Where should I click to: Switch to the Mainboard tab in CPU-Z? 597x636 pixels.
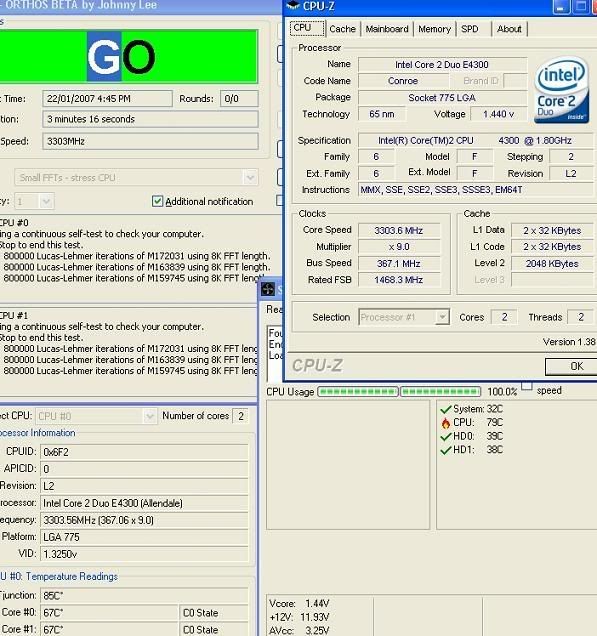tap(387, 29)
